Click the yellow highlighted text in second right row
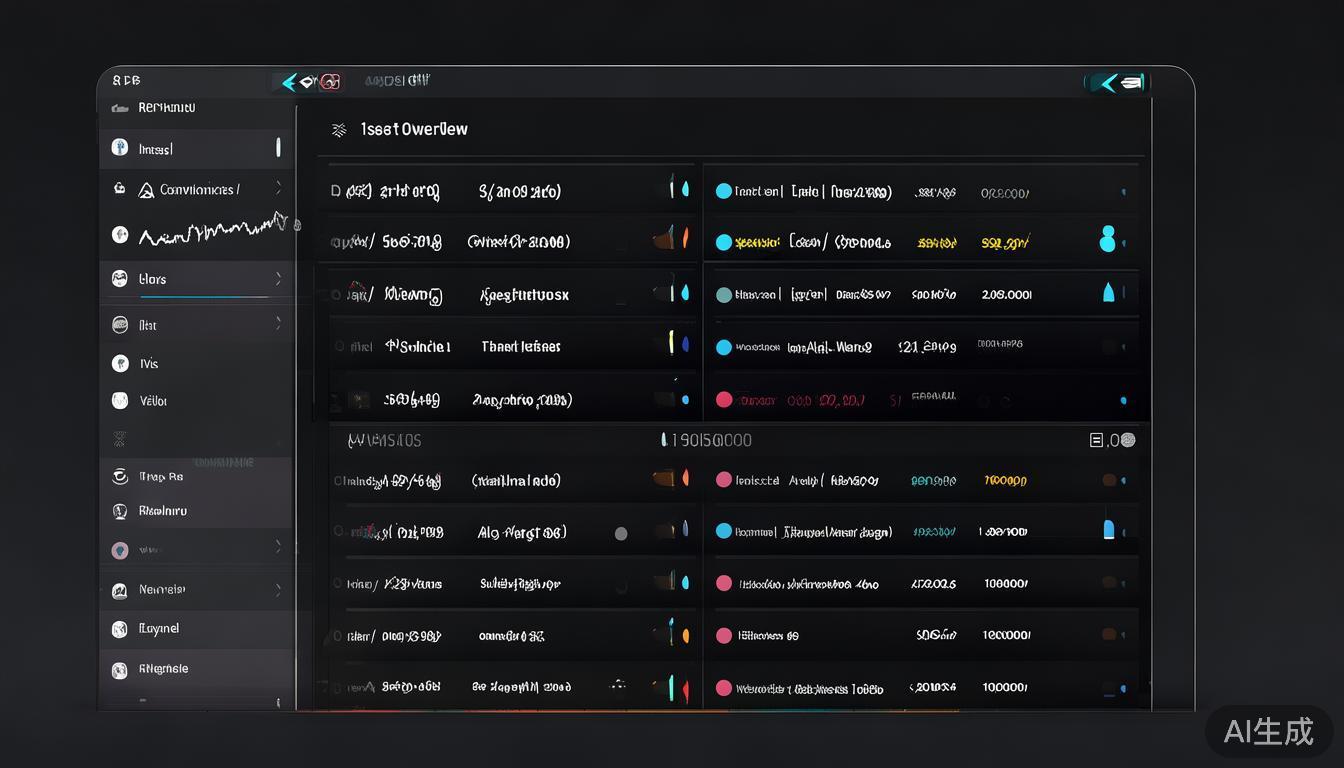 (x=758, y=242)
